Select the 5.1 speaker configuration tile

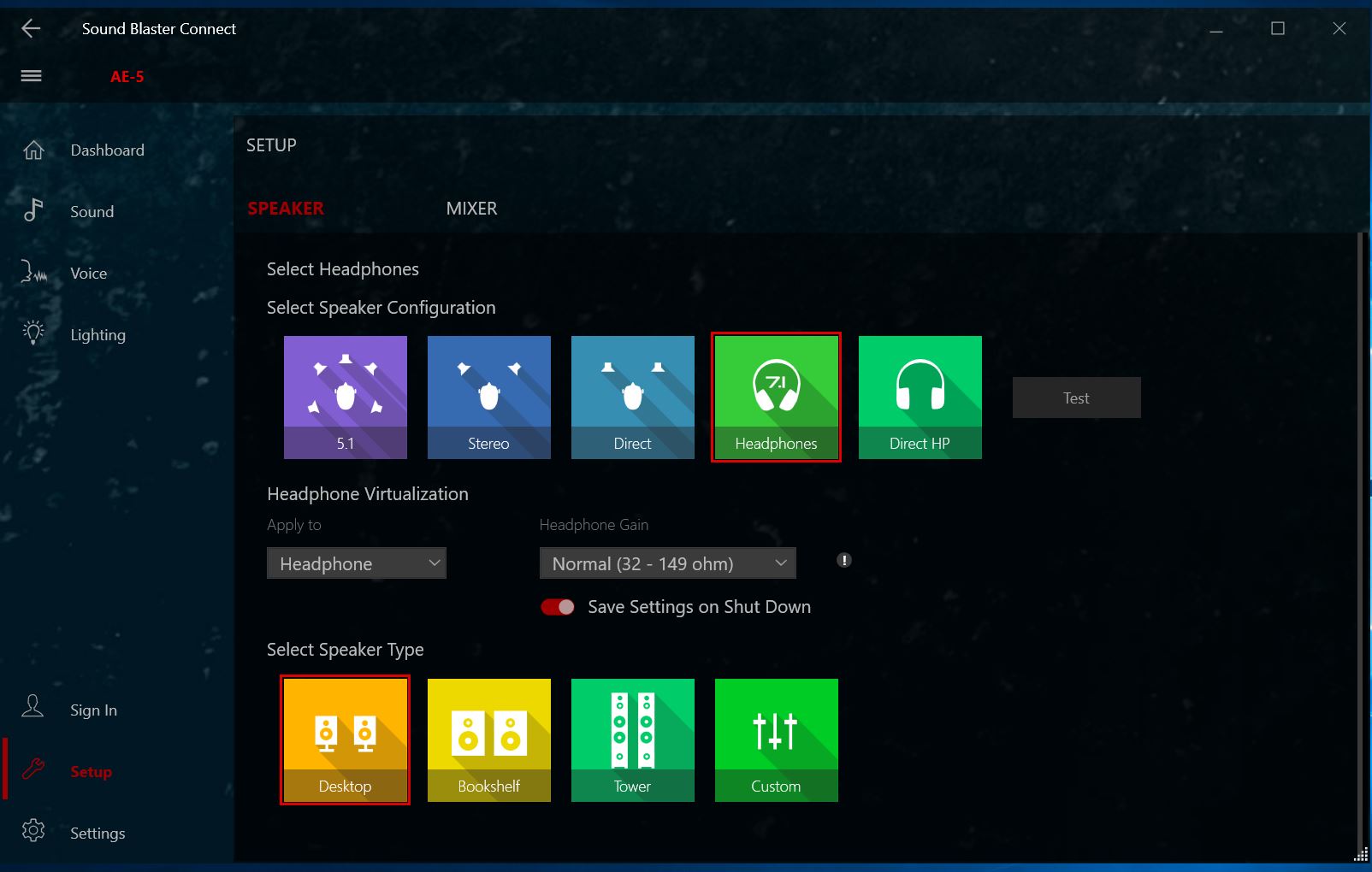[x=346, y=398]
